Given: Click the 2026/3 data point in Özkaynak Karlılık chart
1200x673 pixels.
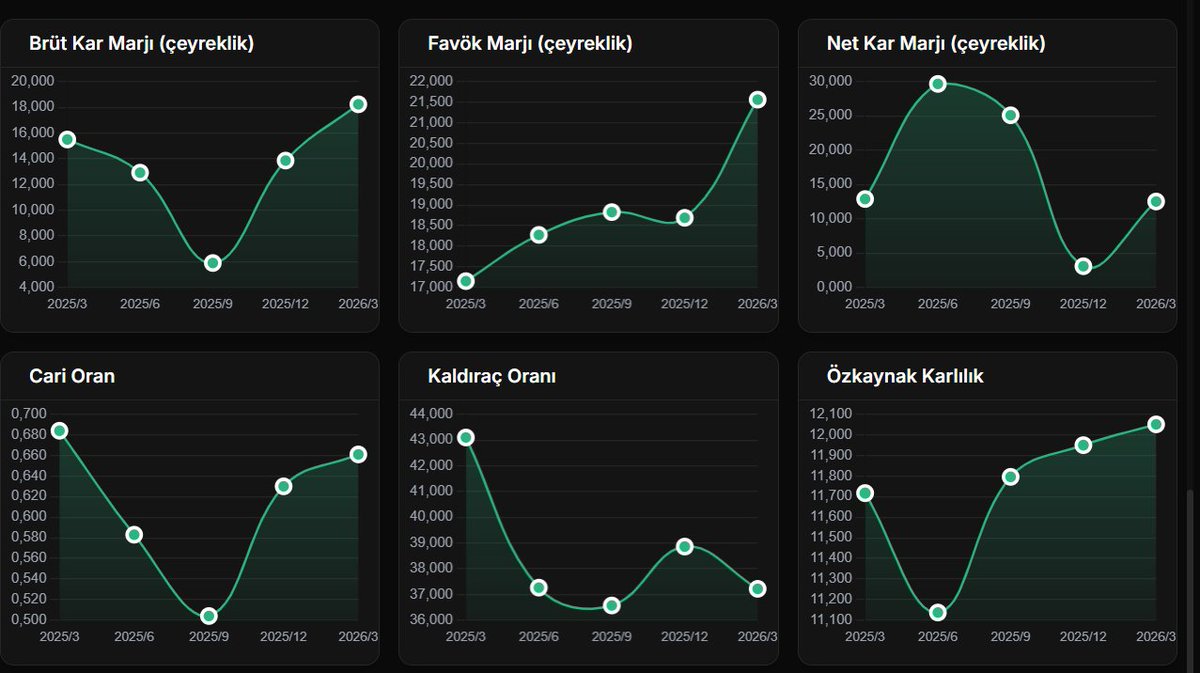Looking at the screenshot, I should pos(1156,424).
